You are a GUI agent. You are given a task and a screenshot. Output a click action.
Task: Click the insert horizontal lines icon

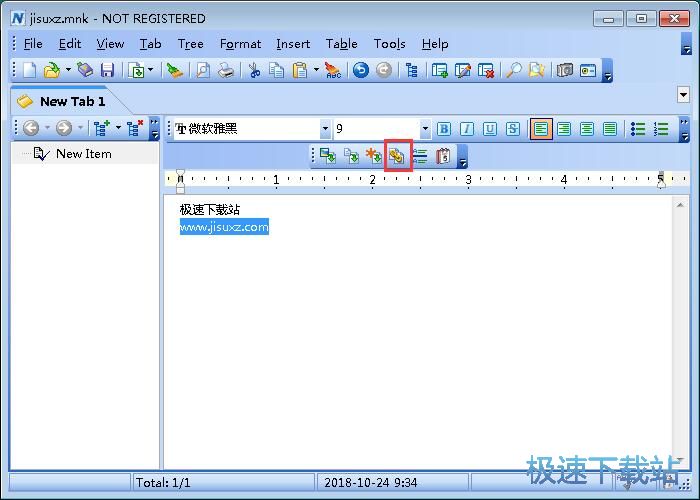click(420, 156)
